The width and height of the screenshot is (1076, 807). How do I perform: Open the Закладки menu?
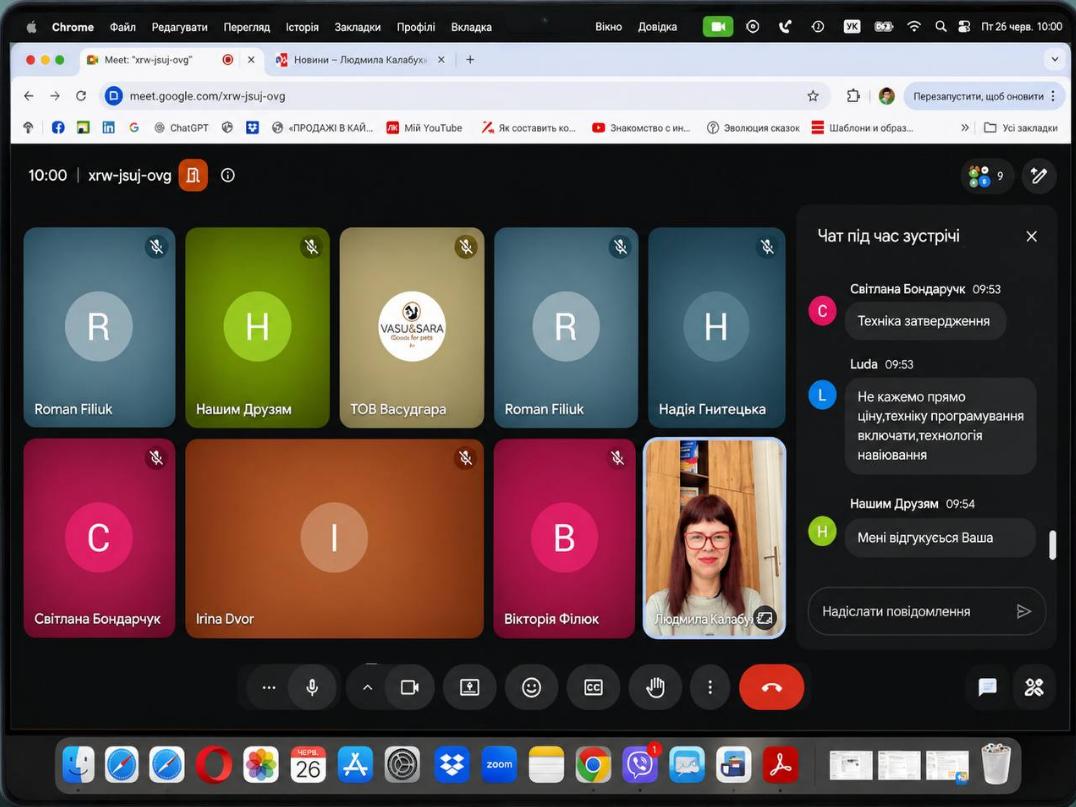[358, 27]
